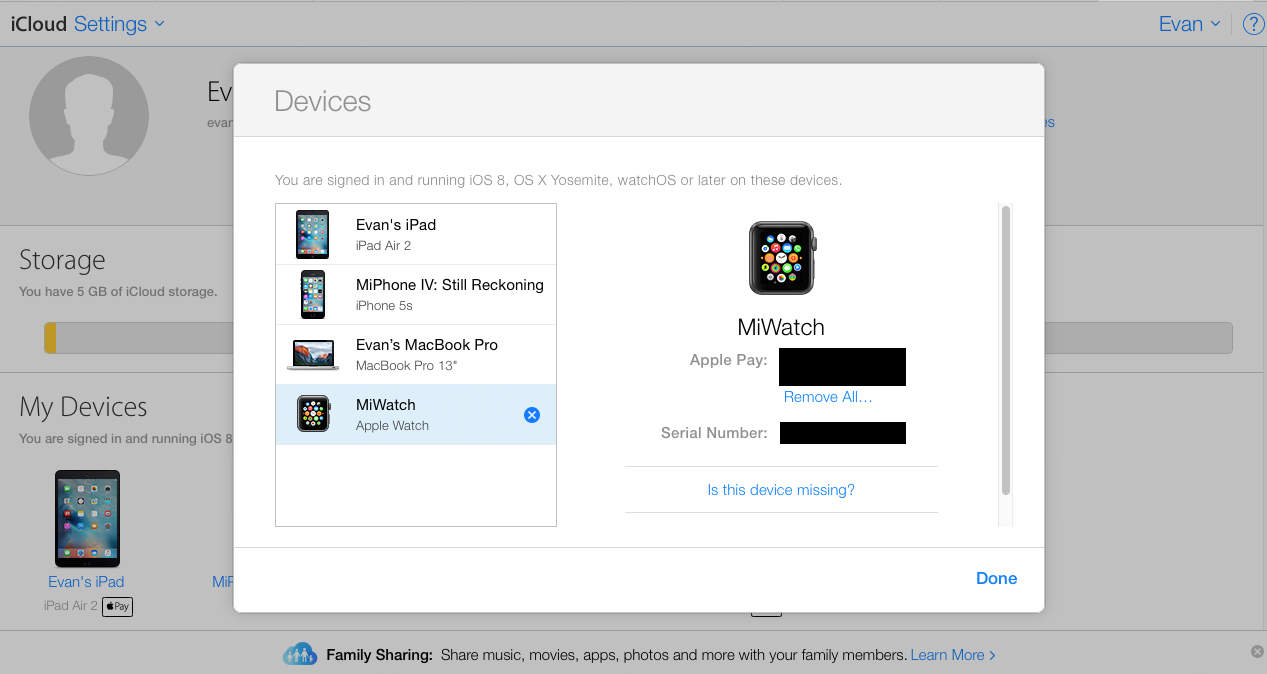
Task: Click the iCloud storage usage bar
Action: click(638, 337)
